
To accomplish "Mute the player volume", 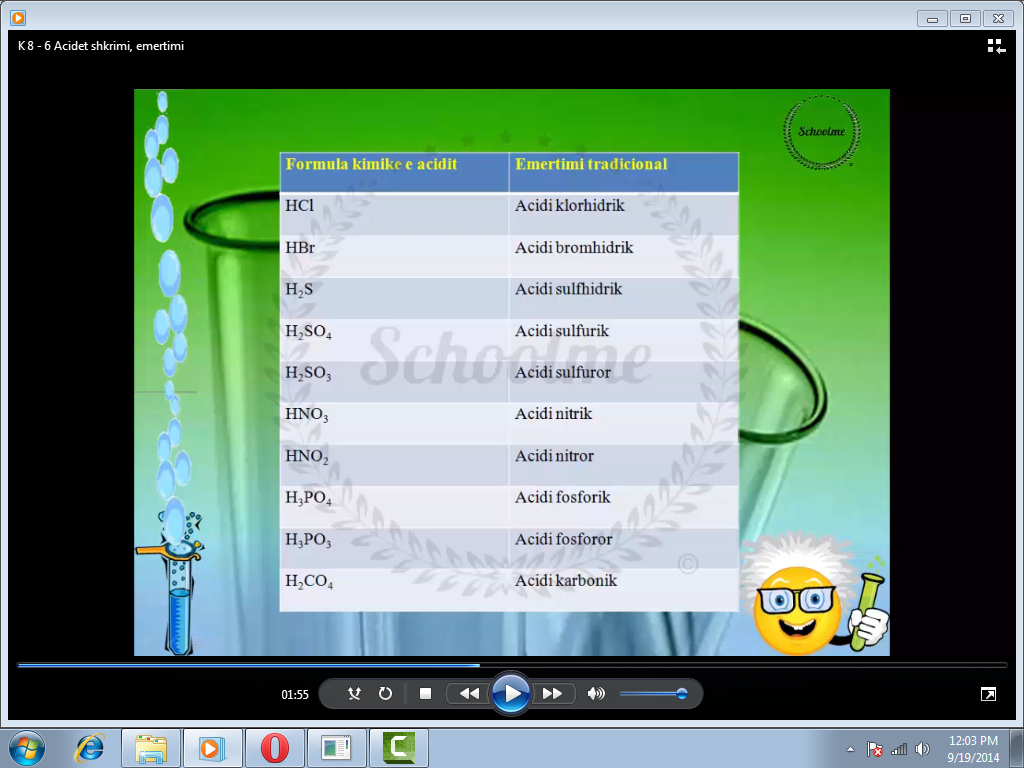I will click(596, 694).
